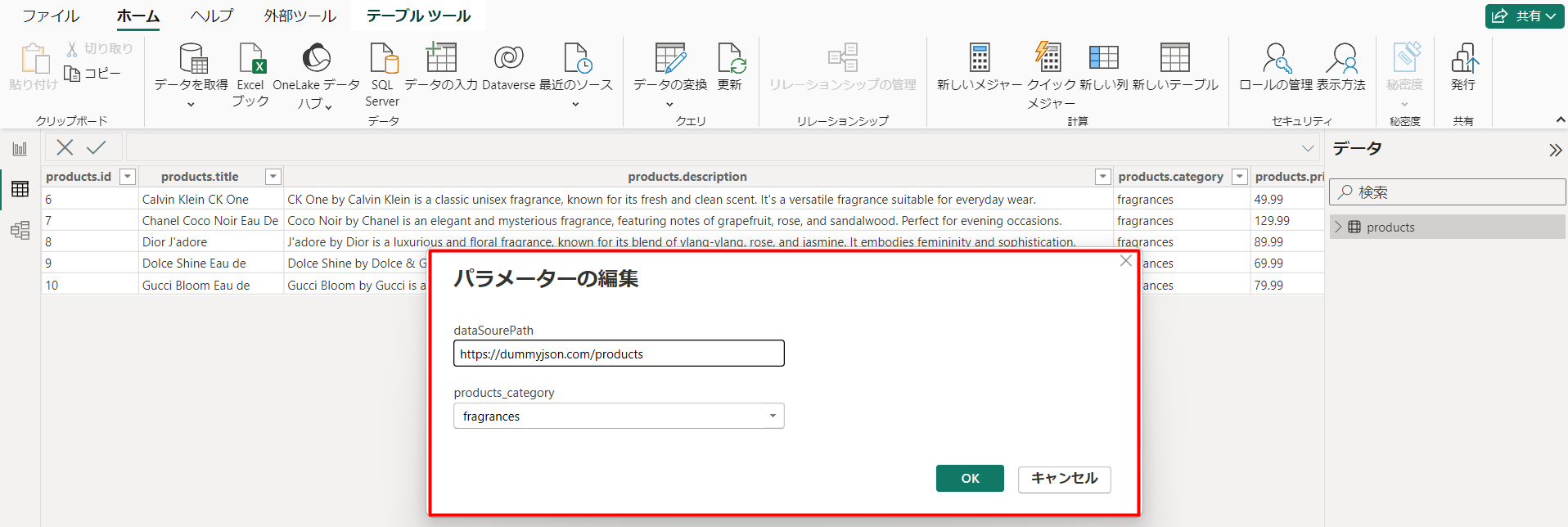Expand the formula bar chevron
The width and height of the screenshot is (1568, 527).
coord(1308,148)
